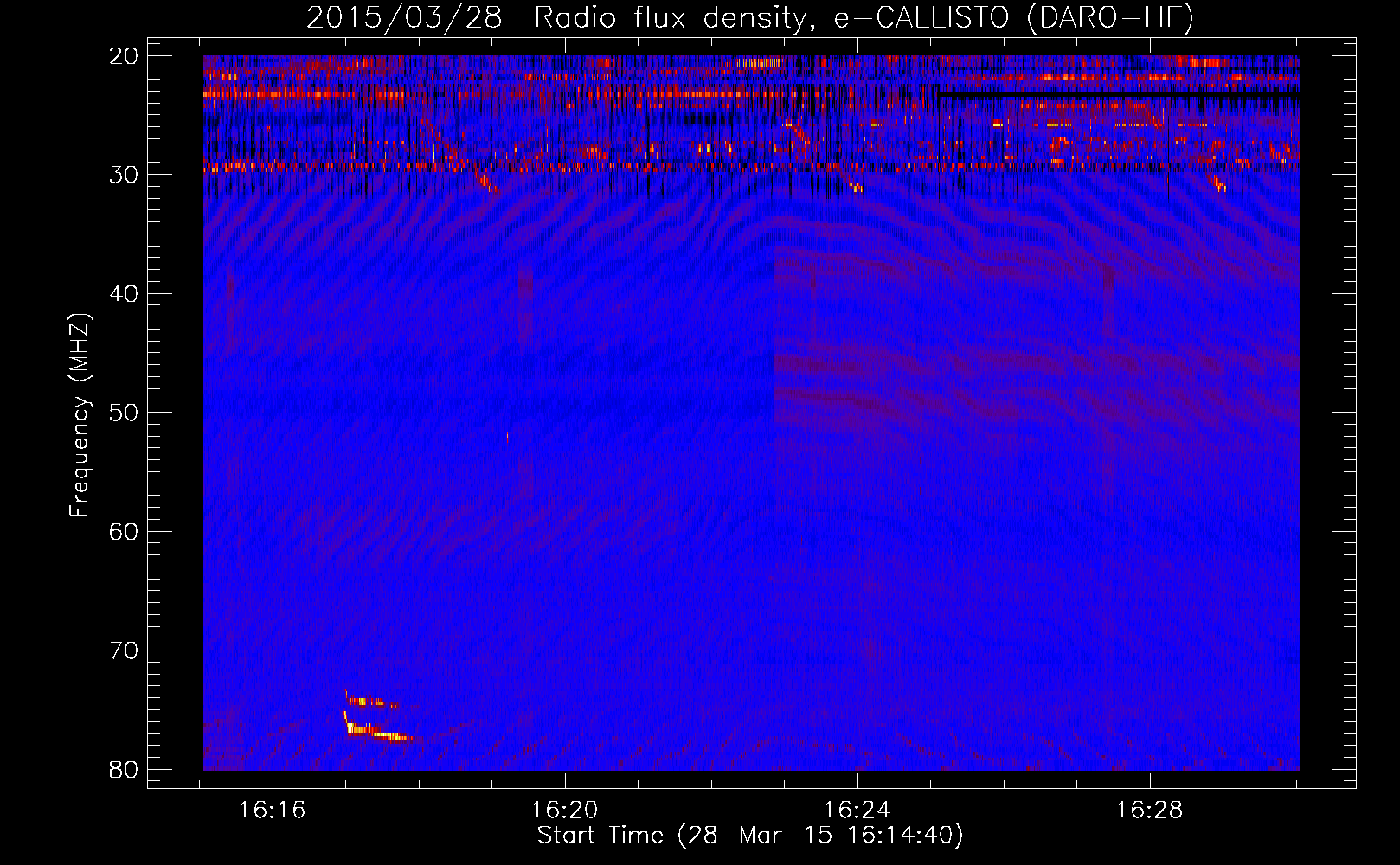Image resolution: width=1400 pixels, height=865 pixels.
Task: Click the 60 frequency axis label
Action: coord(124,531)
